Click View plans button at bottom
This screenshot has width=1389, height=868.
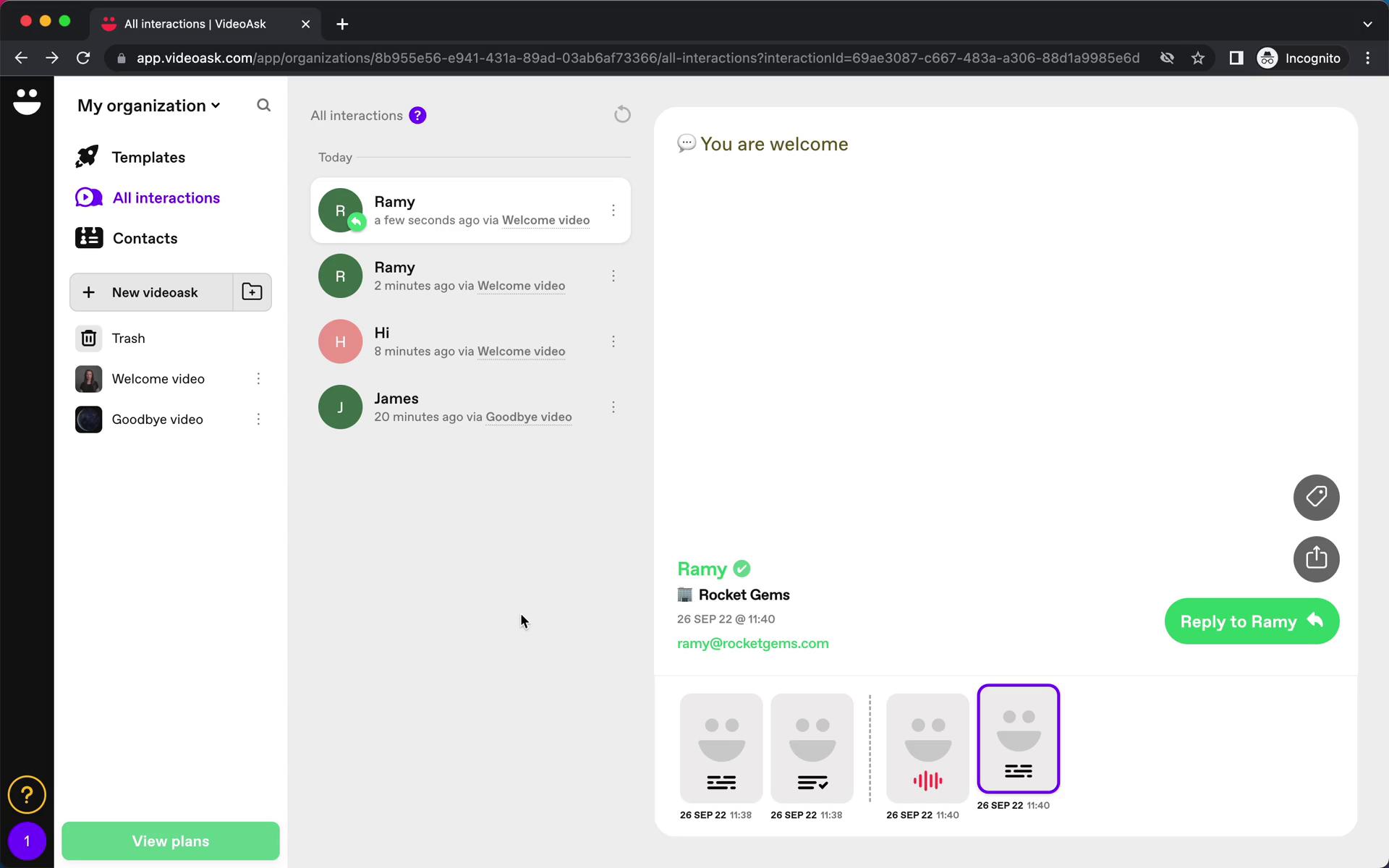(x=170, y=840)
